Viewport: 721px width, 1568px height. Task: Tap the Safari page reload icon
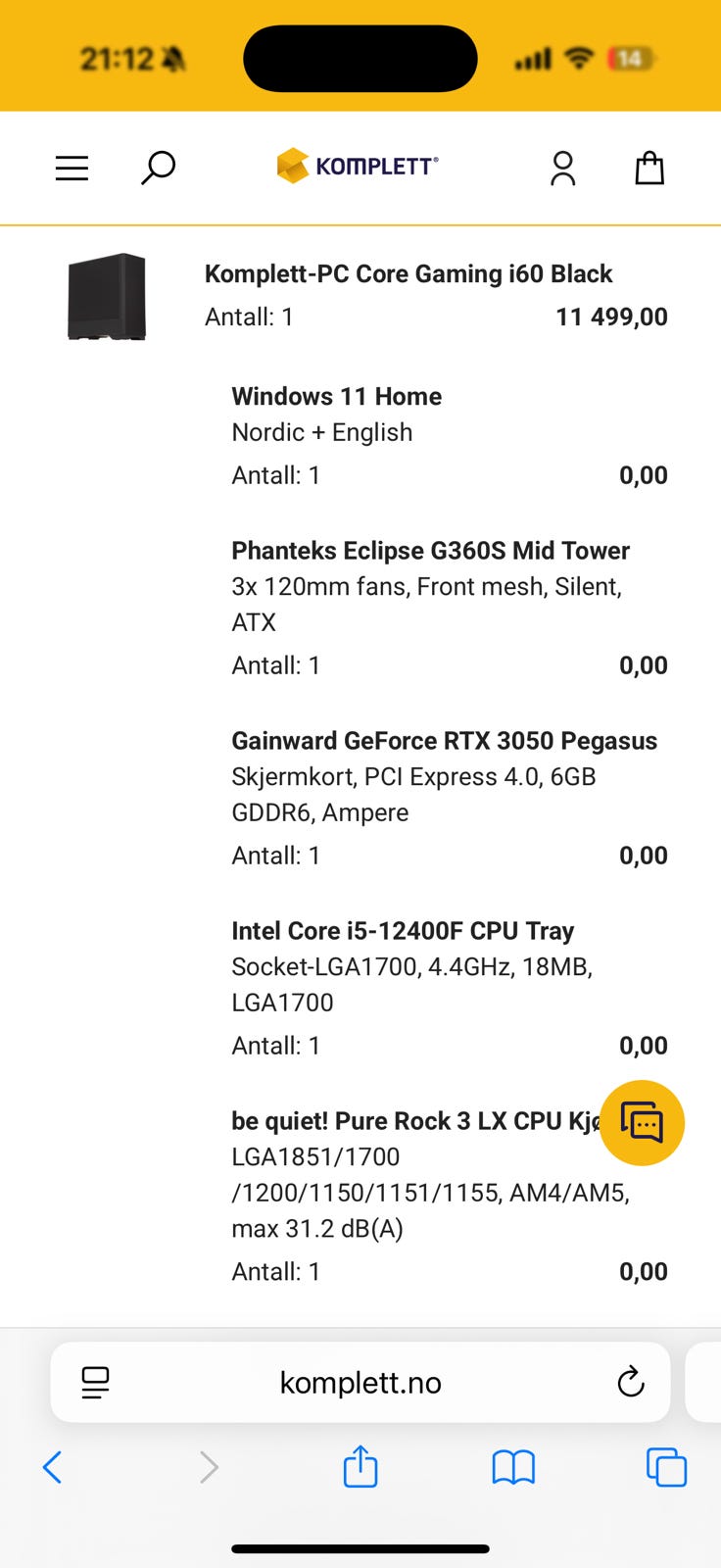(x=631, y=1382)
